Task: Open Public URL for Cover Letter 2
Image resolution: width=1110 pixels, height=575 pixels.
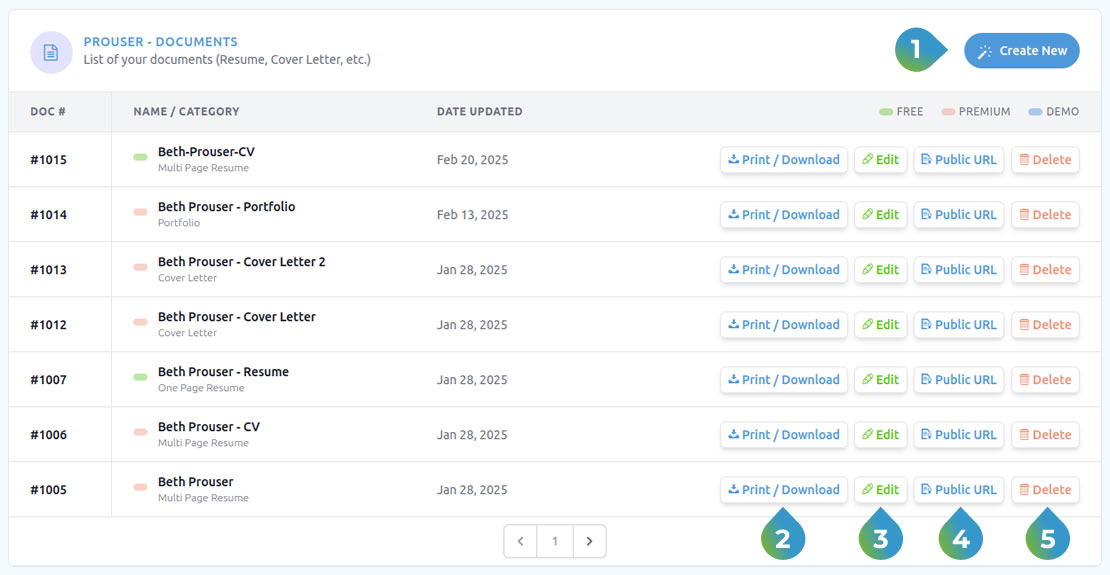Action: point(958,270)
